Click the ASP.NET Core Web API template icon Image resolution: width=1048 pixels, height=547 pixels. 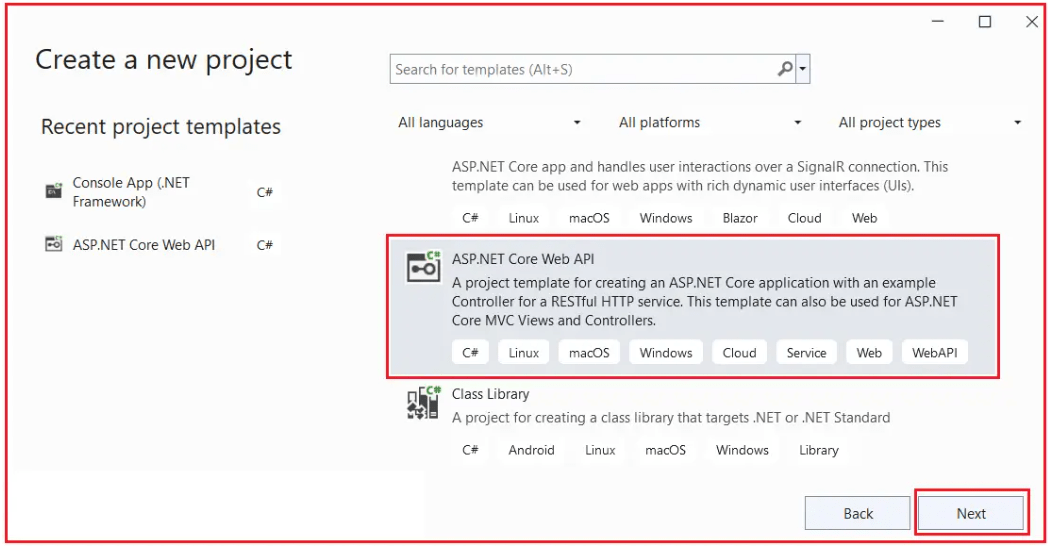click(x=423, y=267)
